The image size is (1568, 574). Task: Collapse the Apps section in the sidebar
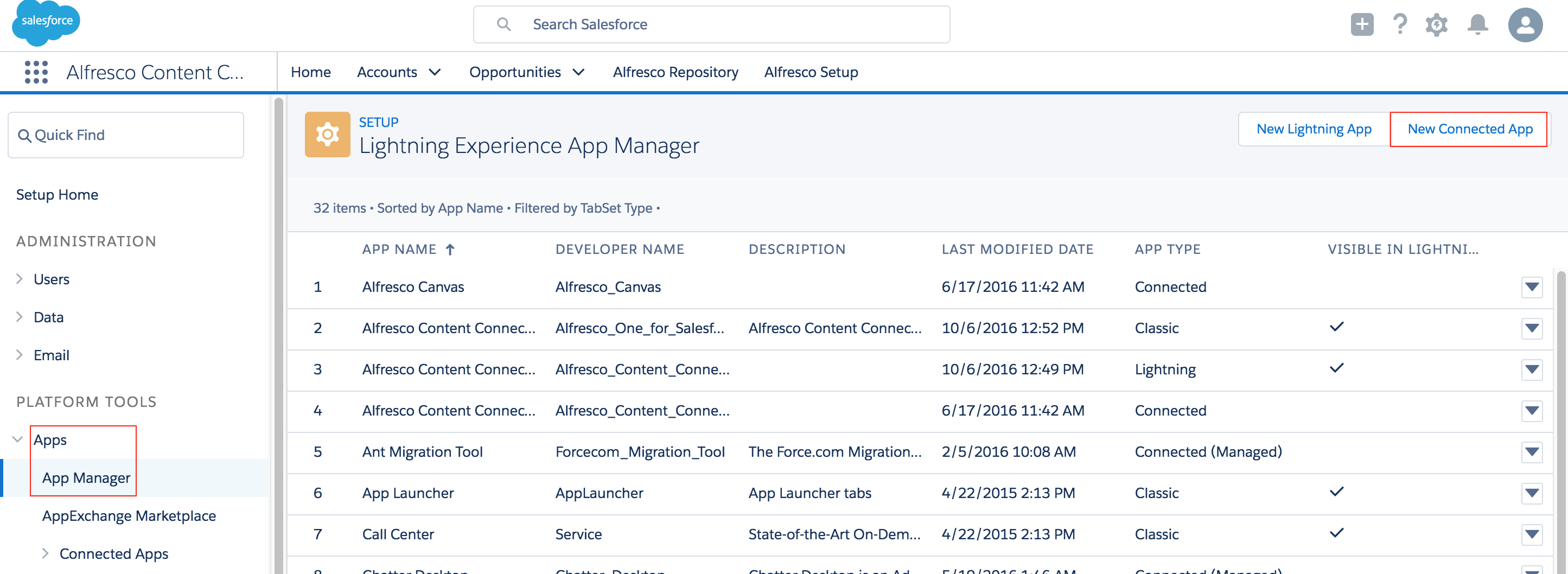click(17, 439)
